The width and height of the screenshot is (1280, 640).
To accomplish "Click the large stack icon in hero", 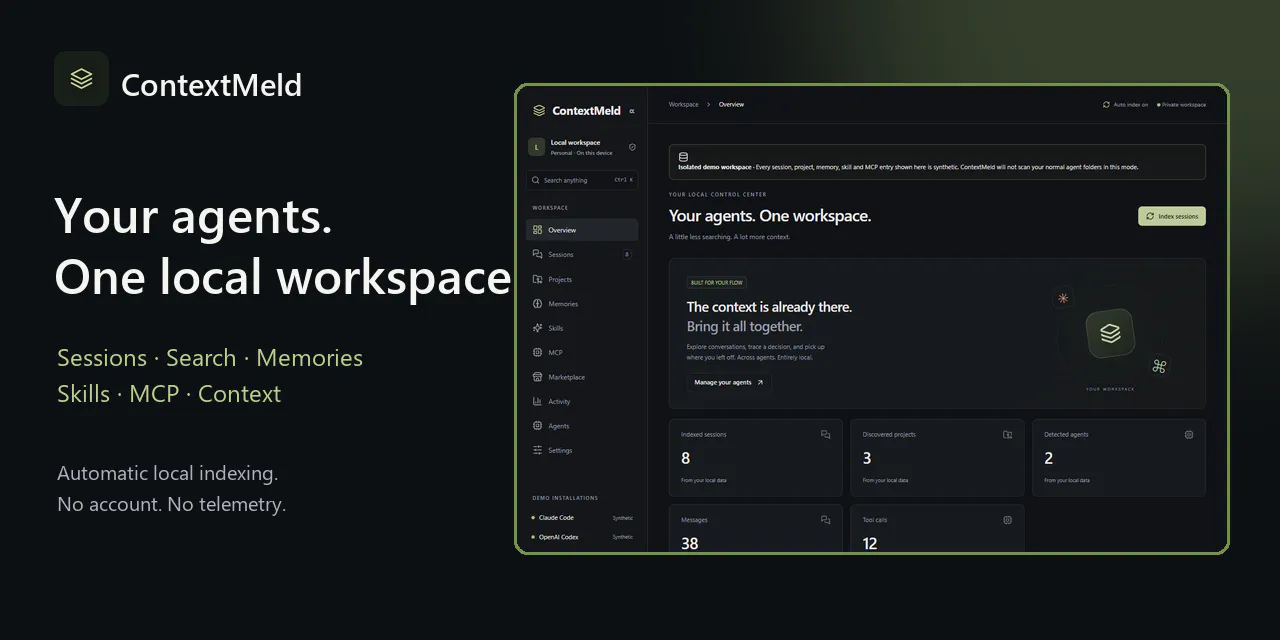I will (x=1110, y=334).
